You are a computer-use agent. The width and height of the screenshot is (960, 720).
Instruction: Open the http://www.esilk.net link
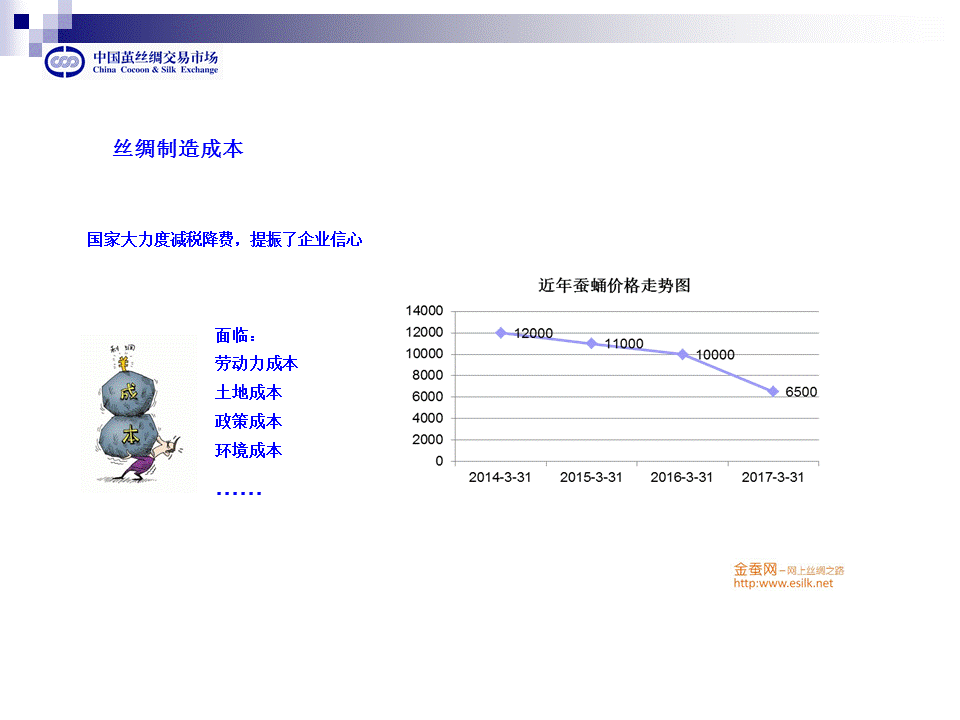[x=783, y=583]
